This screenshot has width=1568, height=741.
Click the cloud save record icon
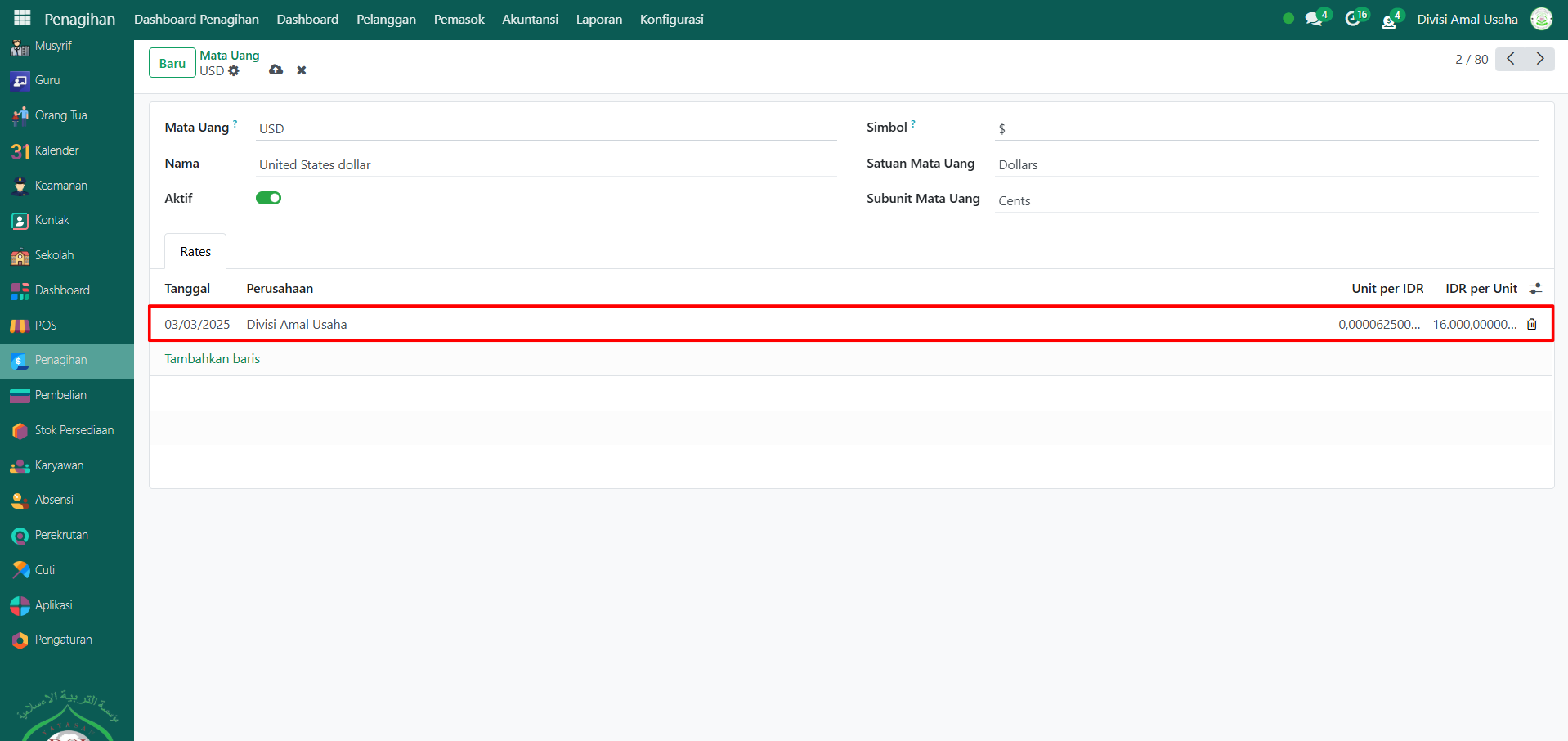276,70
